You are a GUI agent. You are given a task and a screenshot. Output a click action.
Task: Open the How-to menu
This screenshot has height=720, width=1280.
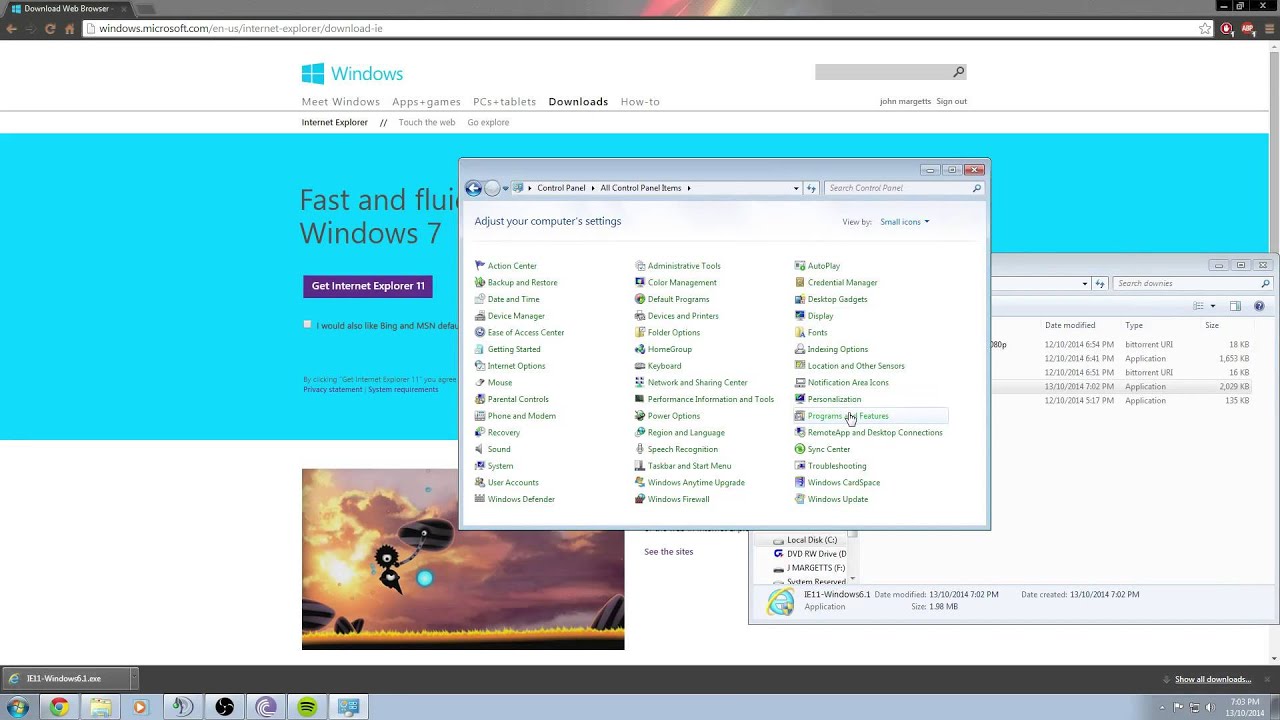click(x=640, y=102)
